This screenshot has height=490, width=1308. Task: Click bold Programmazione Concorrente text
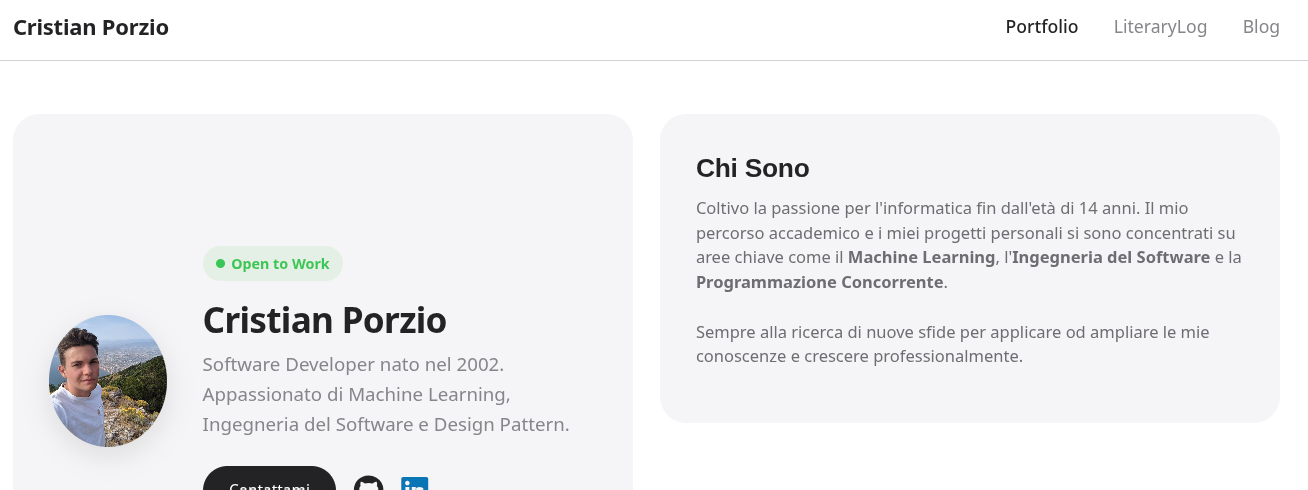pos(819,282)
